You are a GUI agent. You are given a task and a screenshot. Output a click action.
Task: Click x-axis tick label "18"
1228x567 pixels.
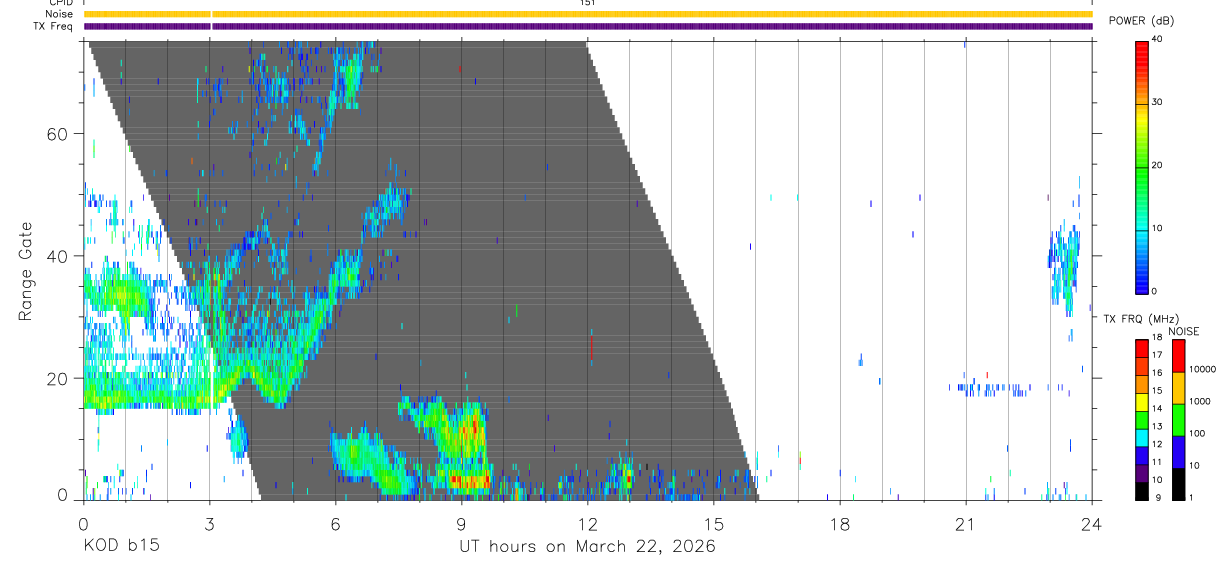click(x=839, y=524)
